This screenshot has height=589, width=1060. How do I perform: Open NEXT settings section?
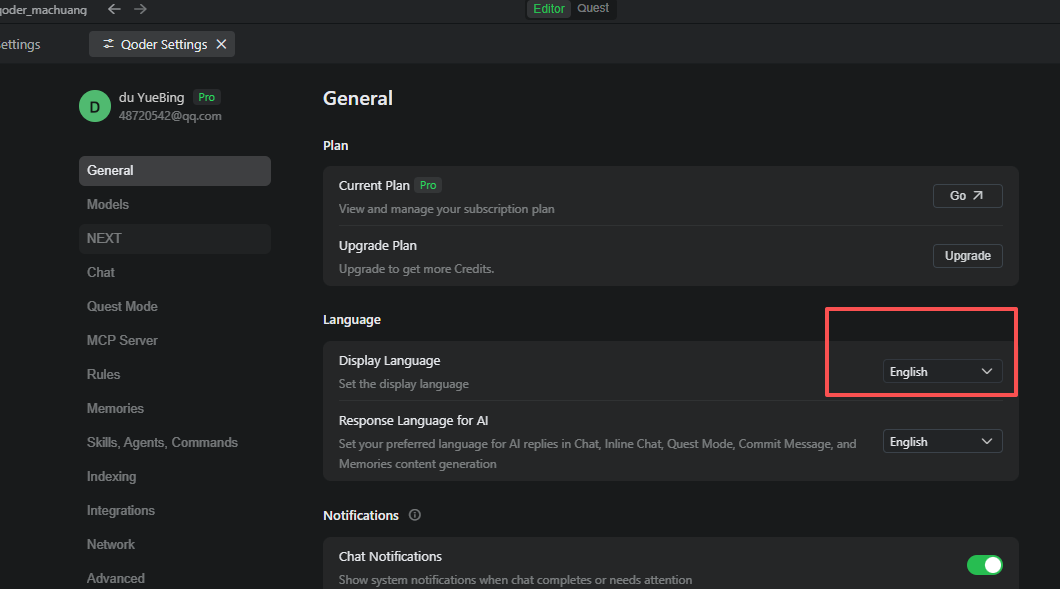click(x=174, y=239)
